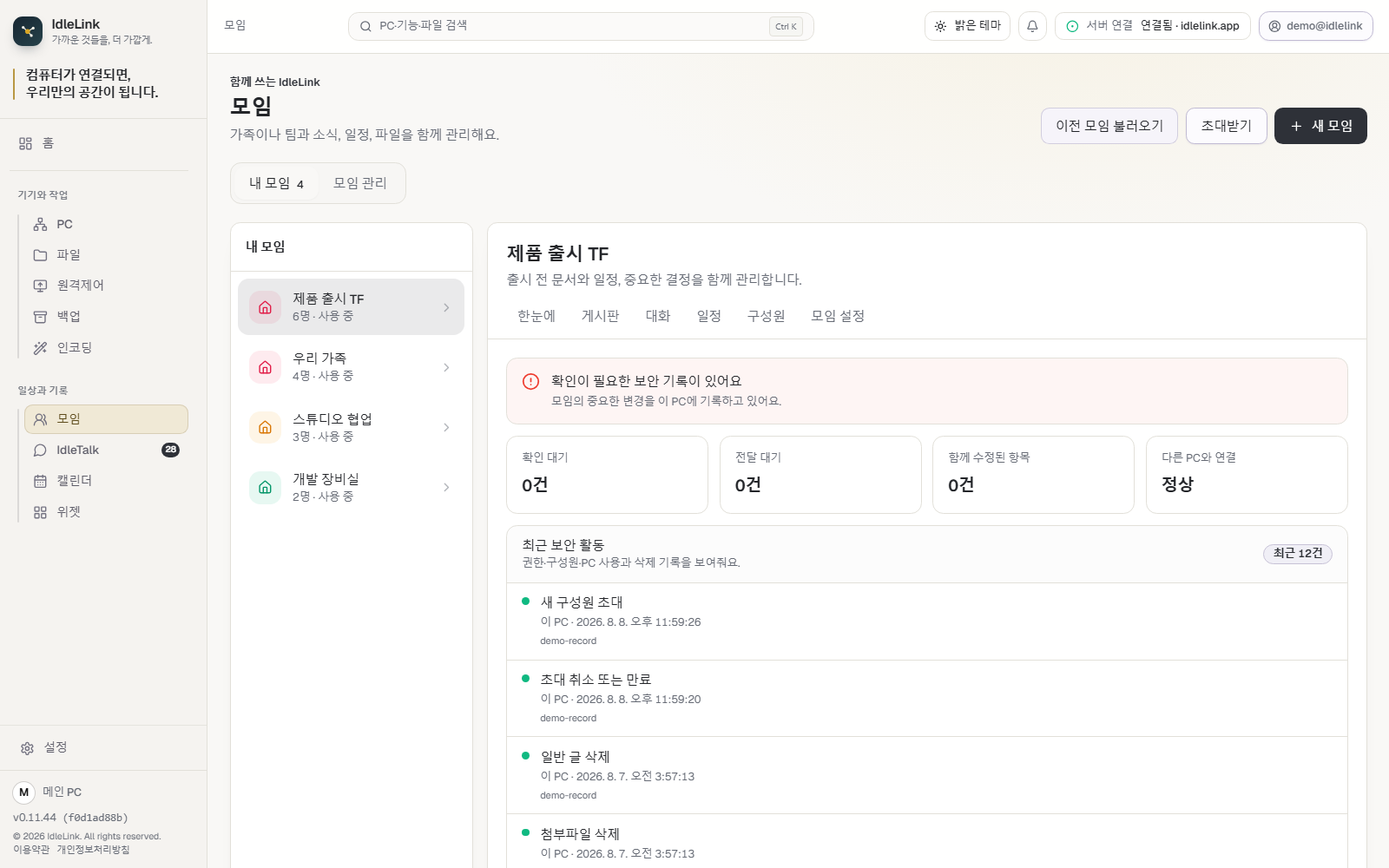Viewport: 1389px width, 868px height.
Task: Open the 이용약관 terms link
Action: click(x=31, y=850)
